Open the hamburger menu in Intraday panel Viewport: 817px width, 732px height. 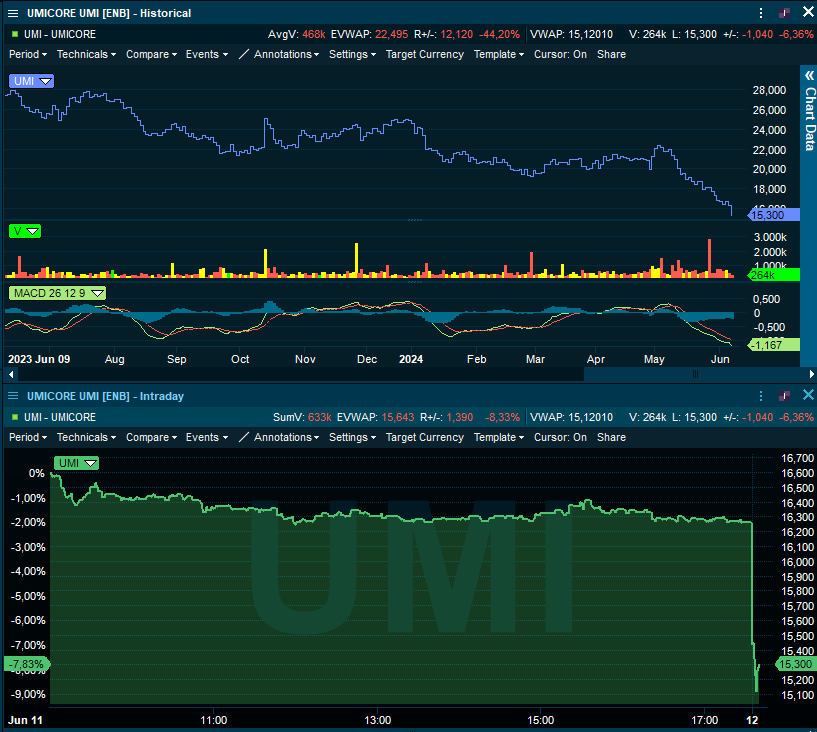pyautogui.click(x=13, y=396)
